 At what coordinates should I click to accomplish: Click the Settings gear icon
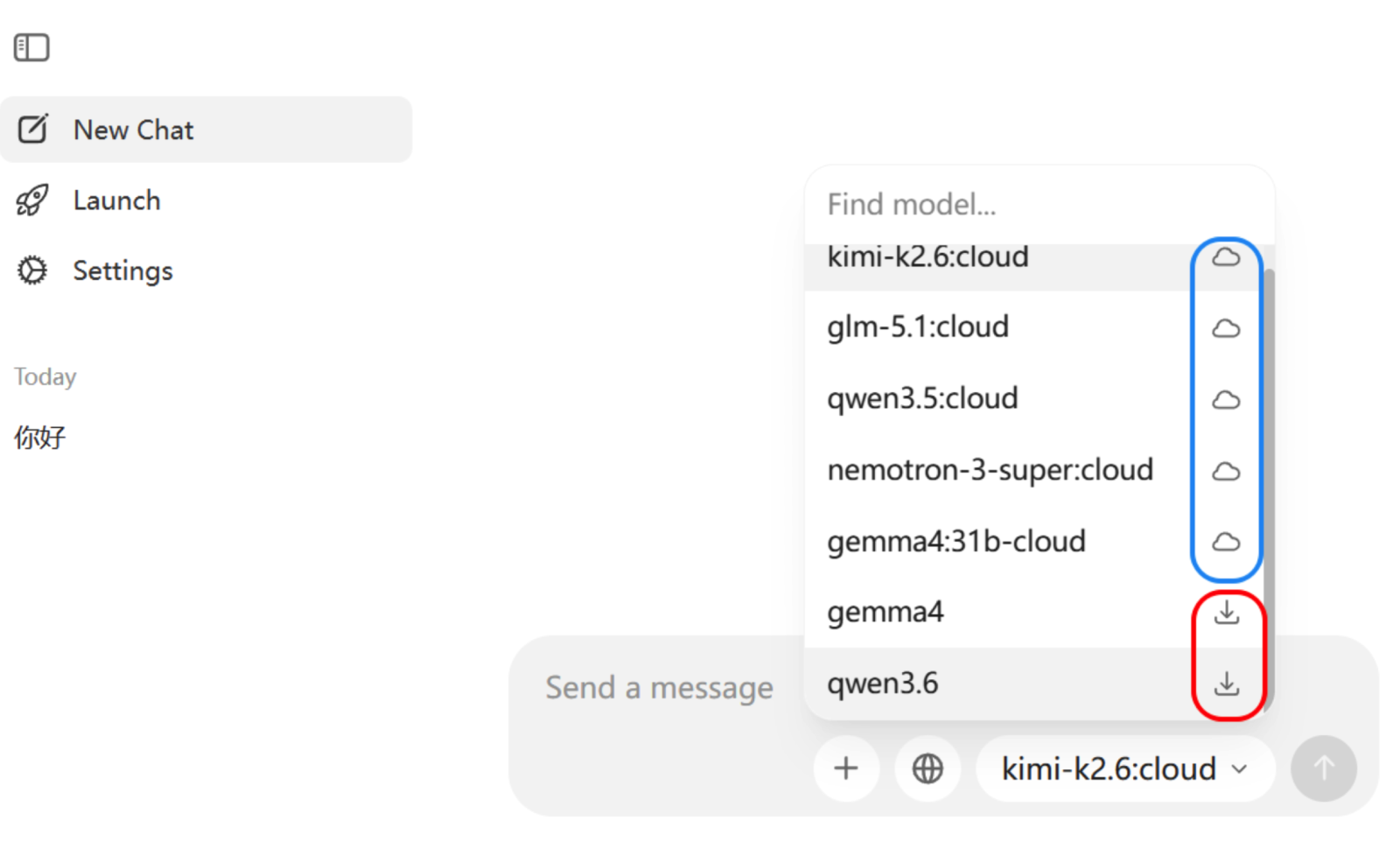tap(32, 270)
